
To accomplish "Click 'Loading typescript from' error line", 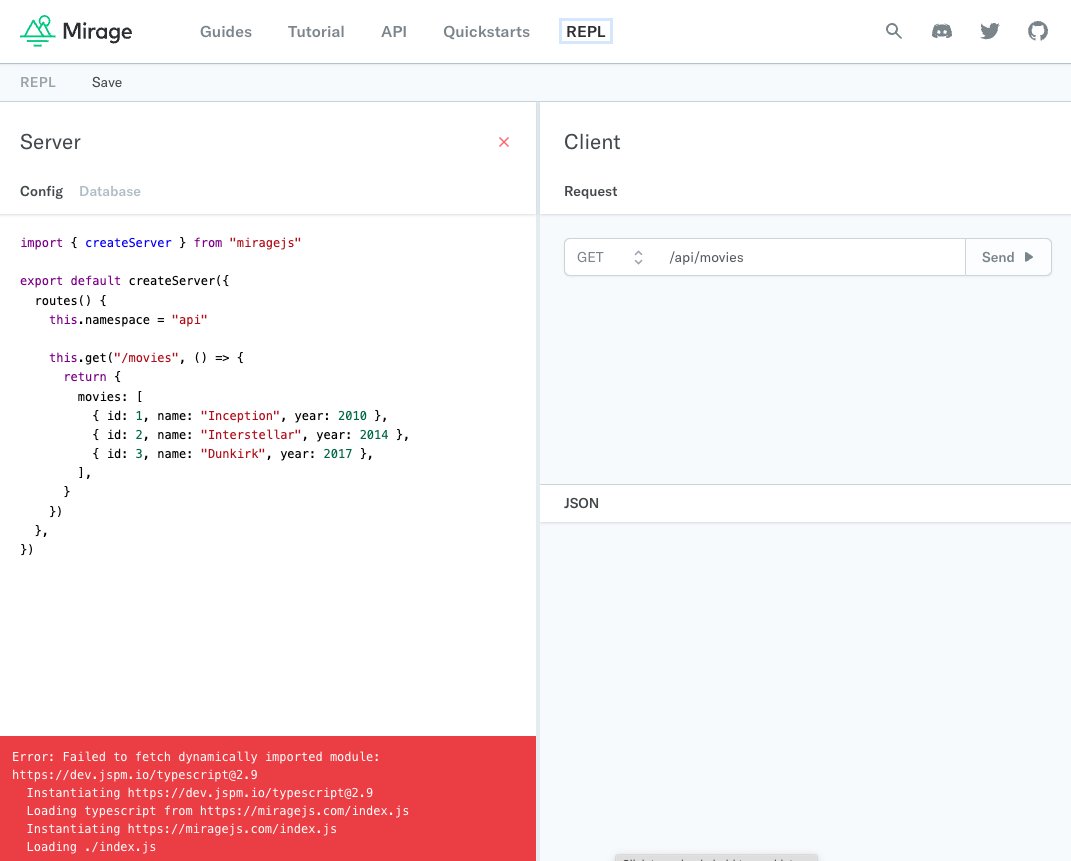I will pos(218,811).
